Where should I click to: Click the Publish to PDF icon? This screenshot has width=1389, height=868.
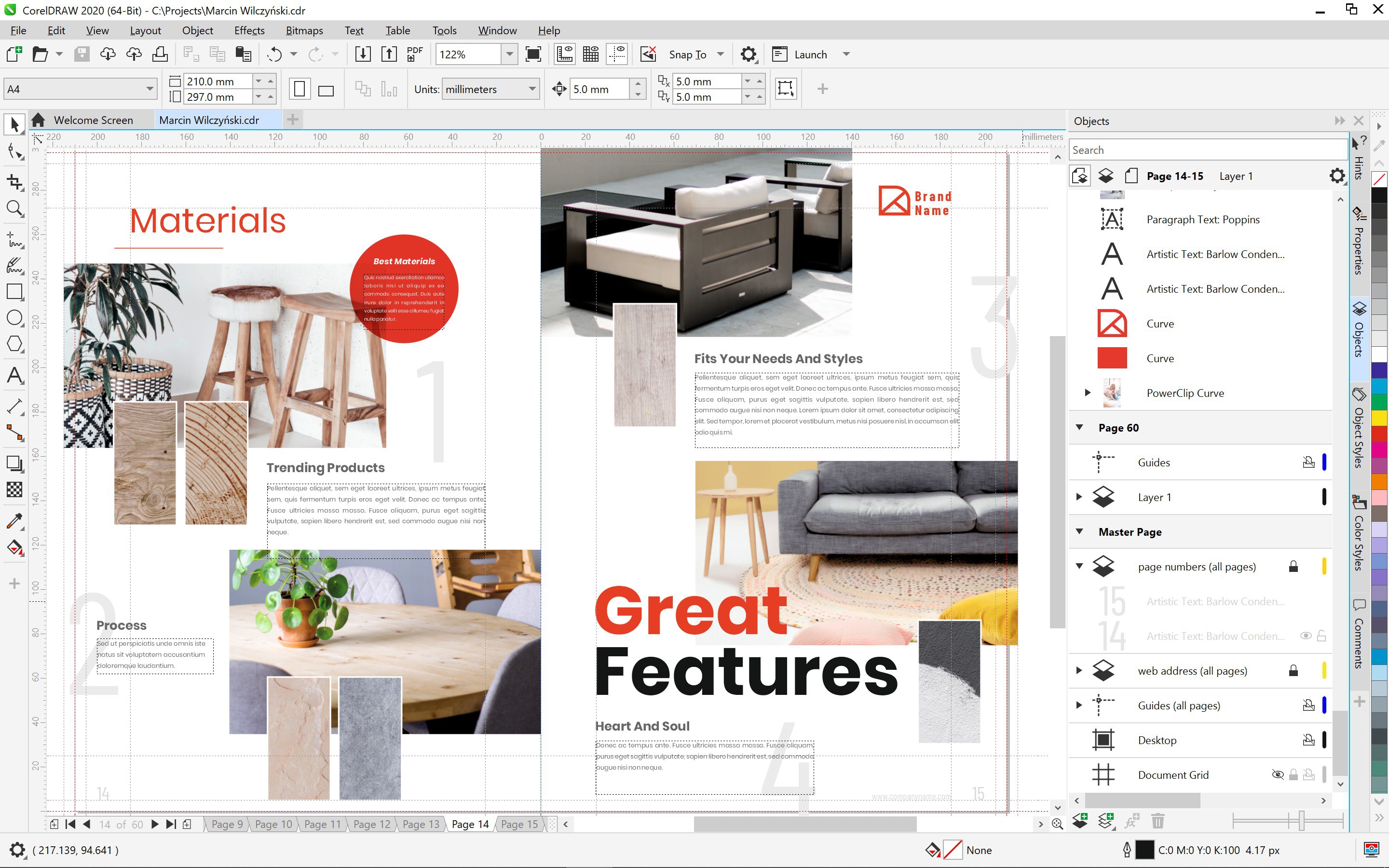414,54
